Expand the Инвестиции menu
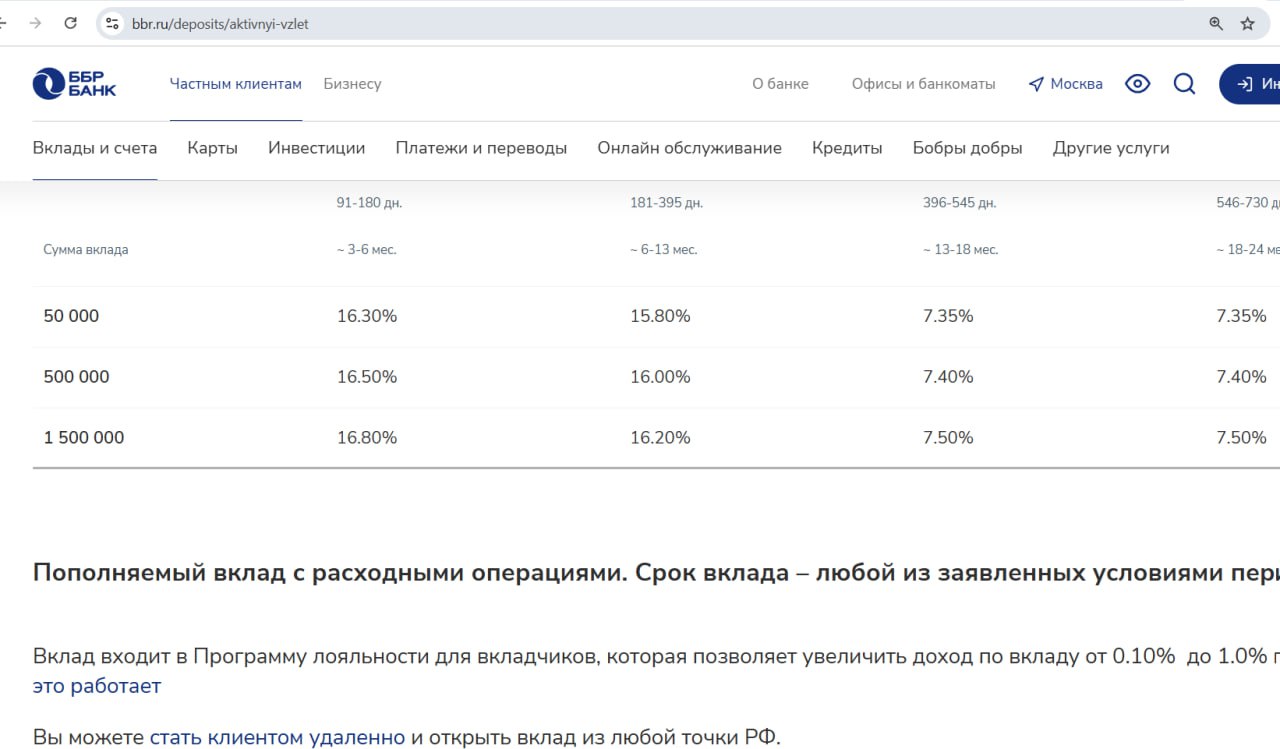 click(316, 148)
